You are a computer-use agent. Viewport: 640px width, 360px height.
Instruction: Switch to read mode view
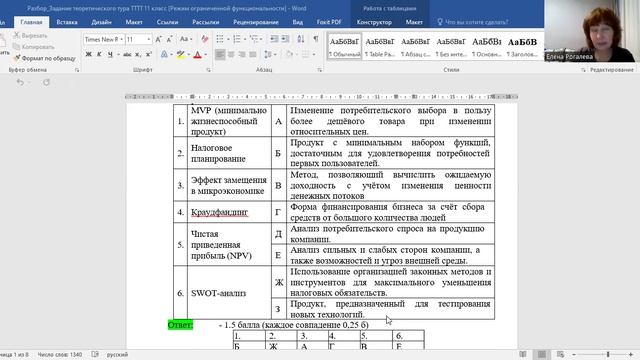click(x=523, y=354)
